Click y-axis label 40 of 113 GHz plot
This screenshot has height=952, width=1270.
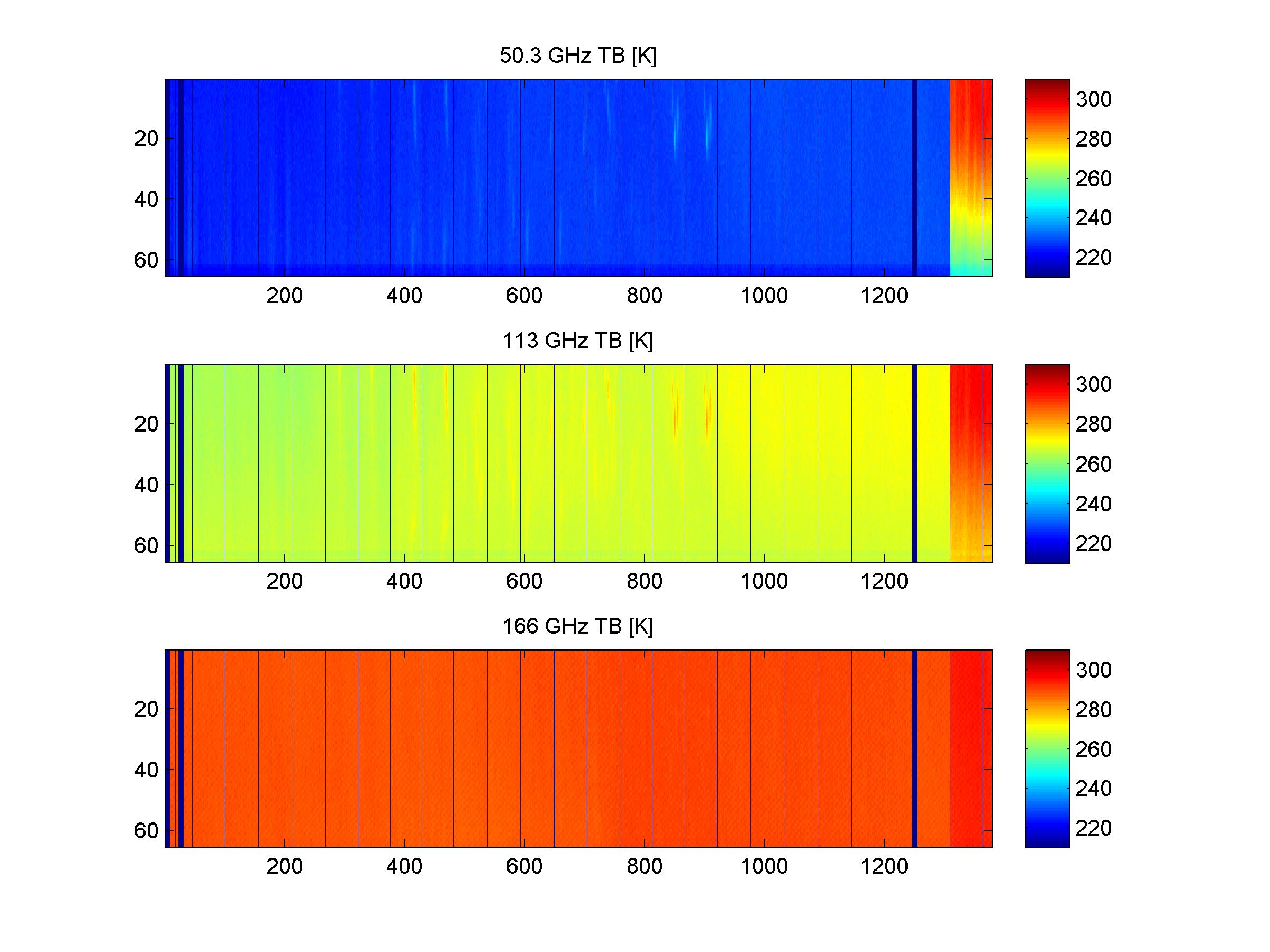146,485
